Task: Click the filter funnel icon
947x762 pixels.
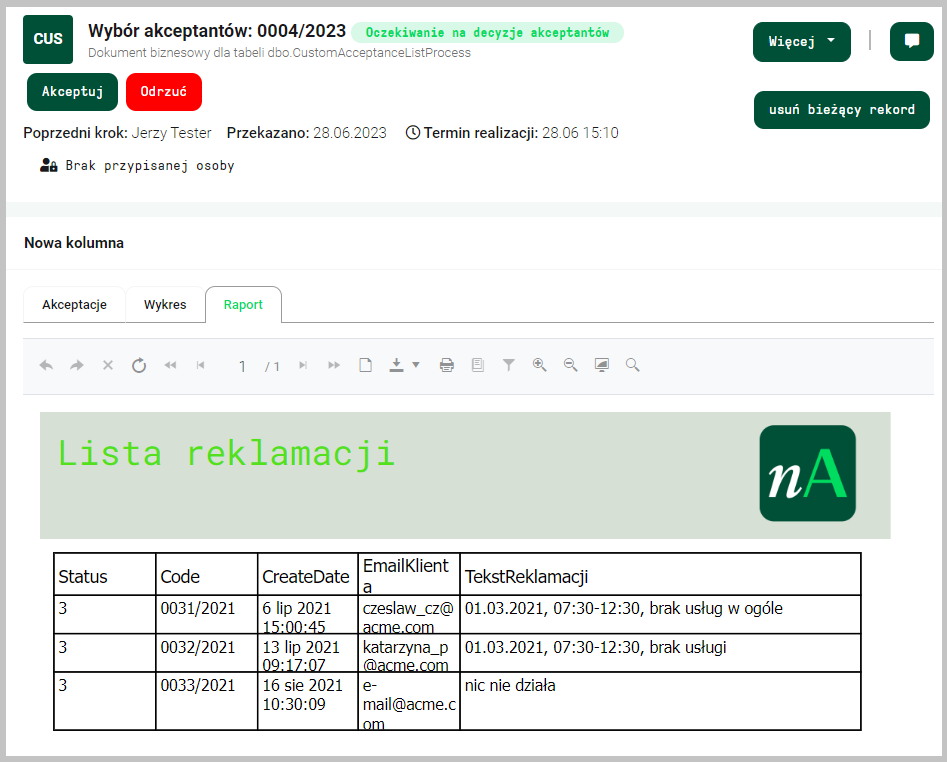Action: 509,365
